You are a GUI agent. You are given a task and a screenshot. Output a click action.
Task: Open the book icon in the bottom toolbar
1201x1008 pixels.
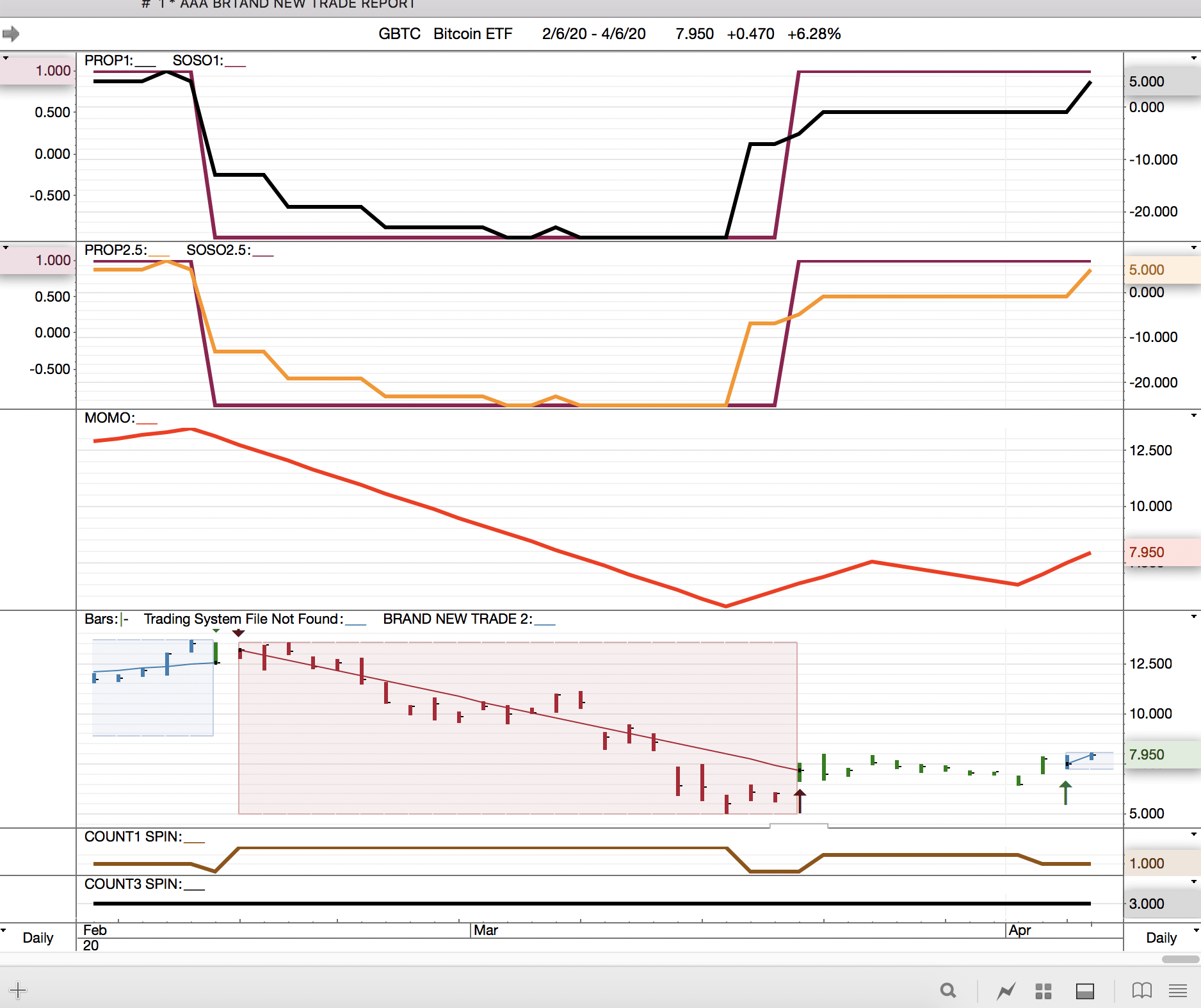click(x=1141, y=991)
